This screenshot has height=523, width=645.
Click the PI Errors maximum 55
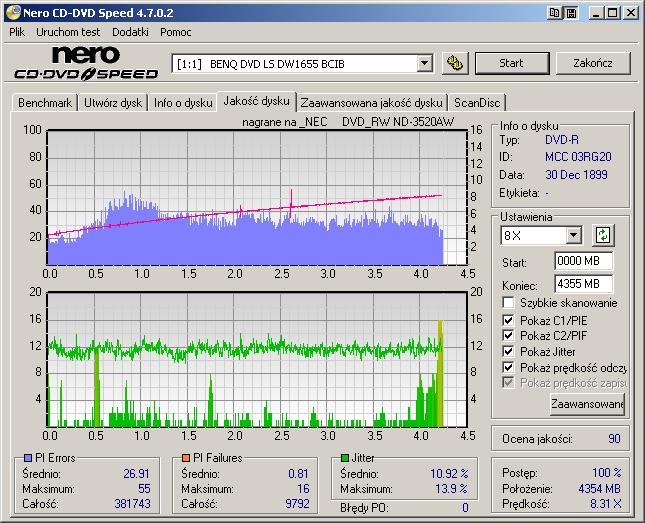pos(144,488)
